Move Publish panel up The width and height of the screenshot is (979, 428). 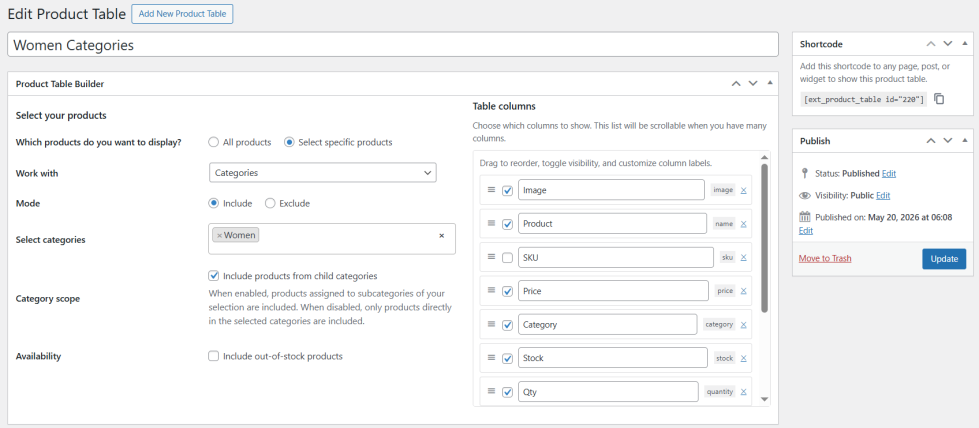[931, 141]
